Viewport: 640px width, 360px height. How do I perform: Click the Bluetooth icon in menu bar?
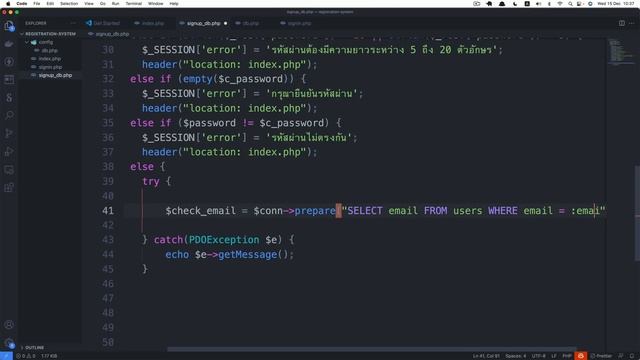tap(549, 4)
